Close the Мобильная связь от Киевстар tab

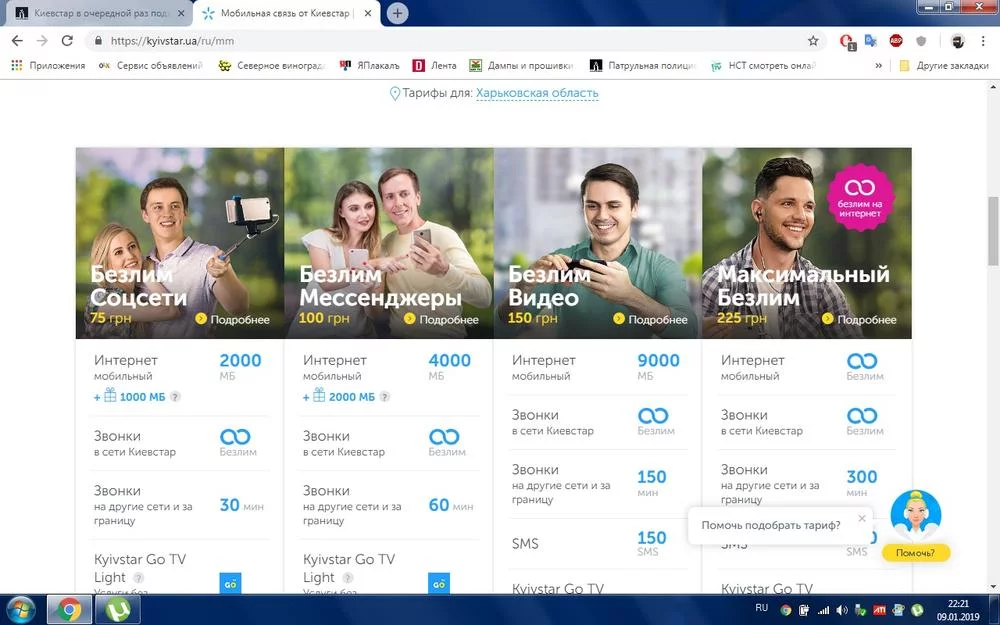point(367,13)
